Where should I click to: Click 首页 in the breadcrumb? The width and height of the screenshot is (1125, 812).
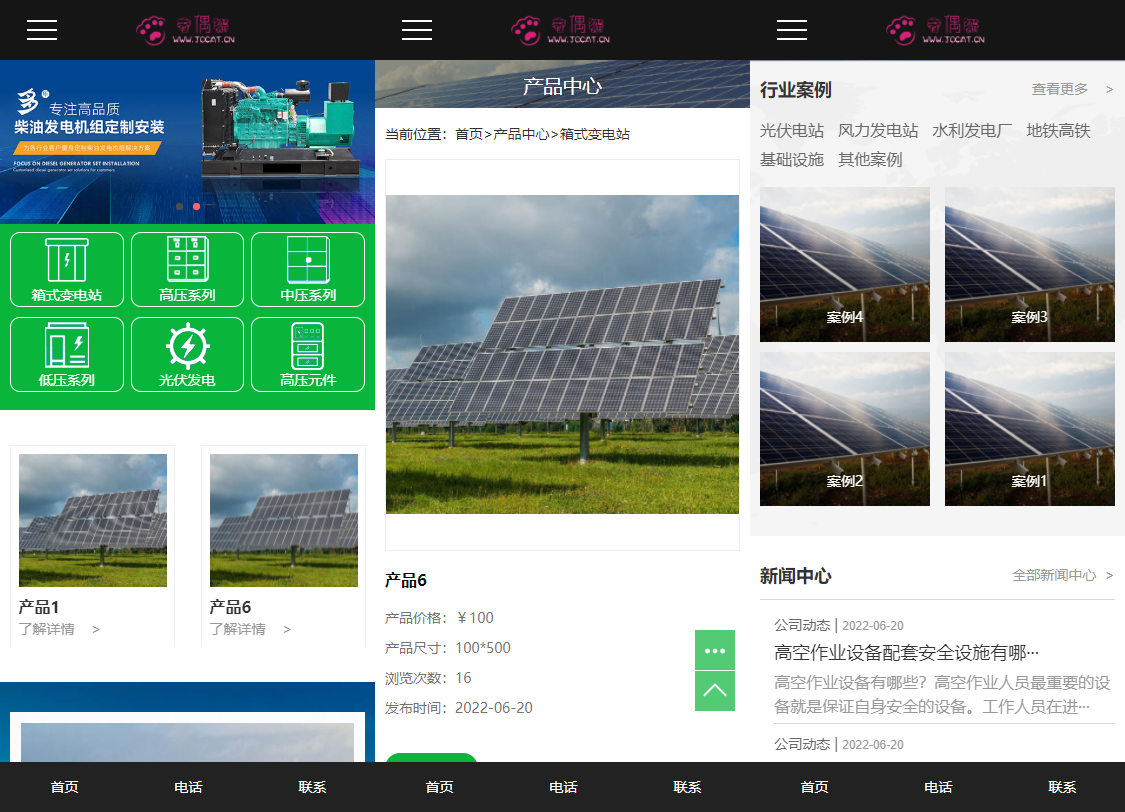tap(469, 134)
